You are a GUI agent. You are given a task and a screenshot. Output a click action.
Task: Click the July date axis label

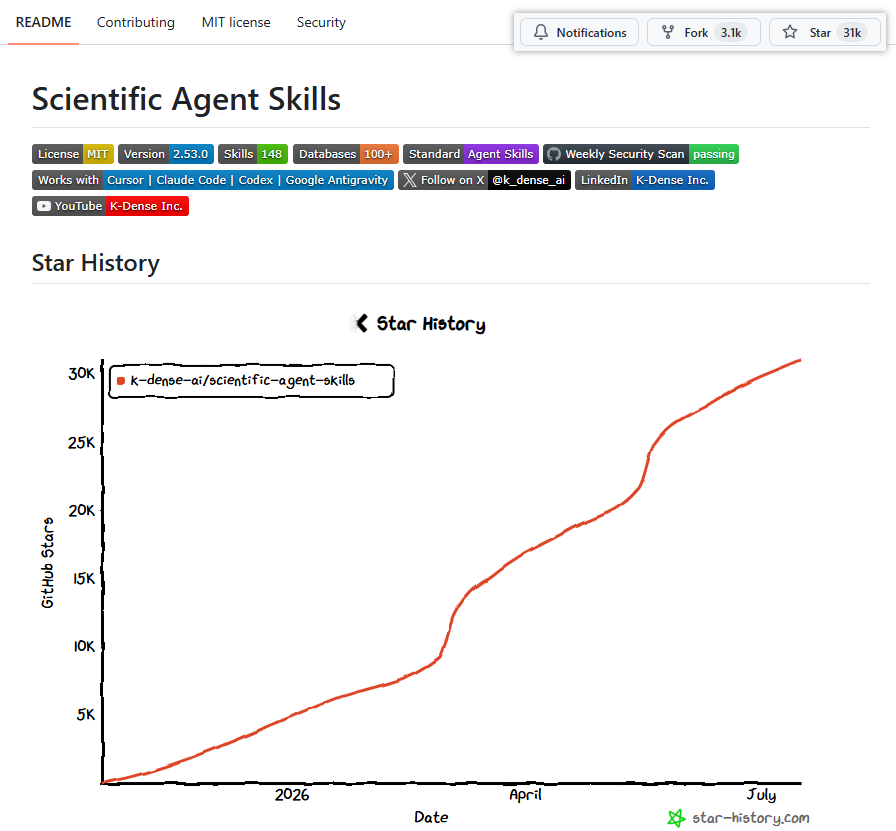[x=761, y=795]
